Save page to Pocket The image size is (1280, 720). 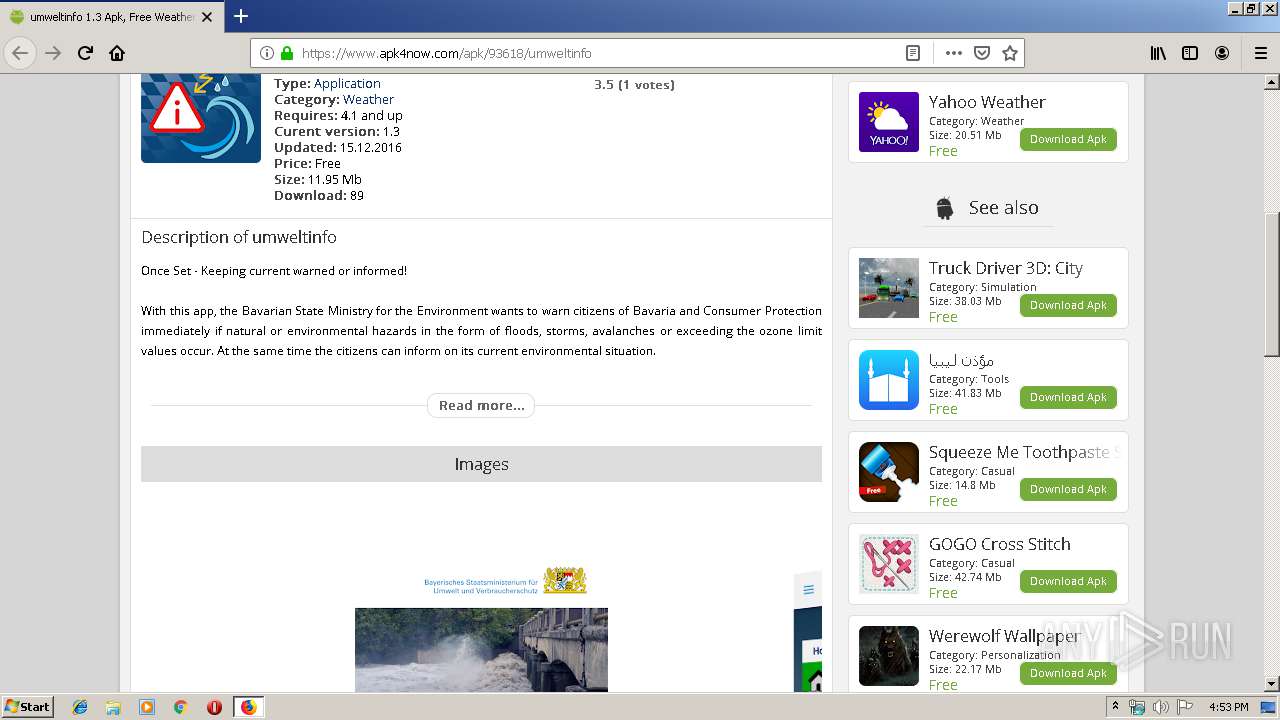pyautogui.click(x=982, y=53)
